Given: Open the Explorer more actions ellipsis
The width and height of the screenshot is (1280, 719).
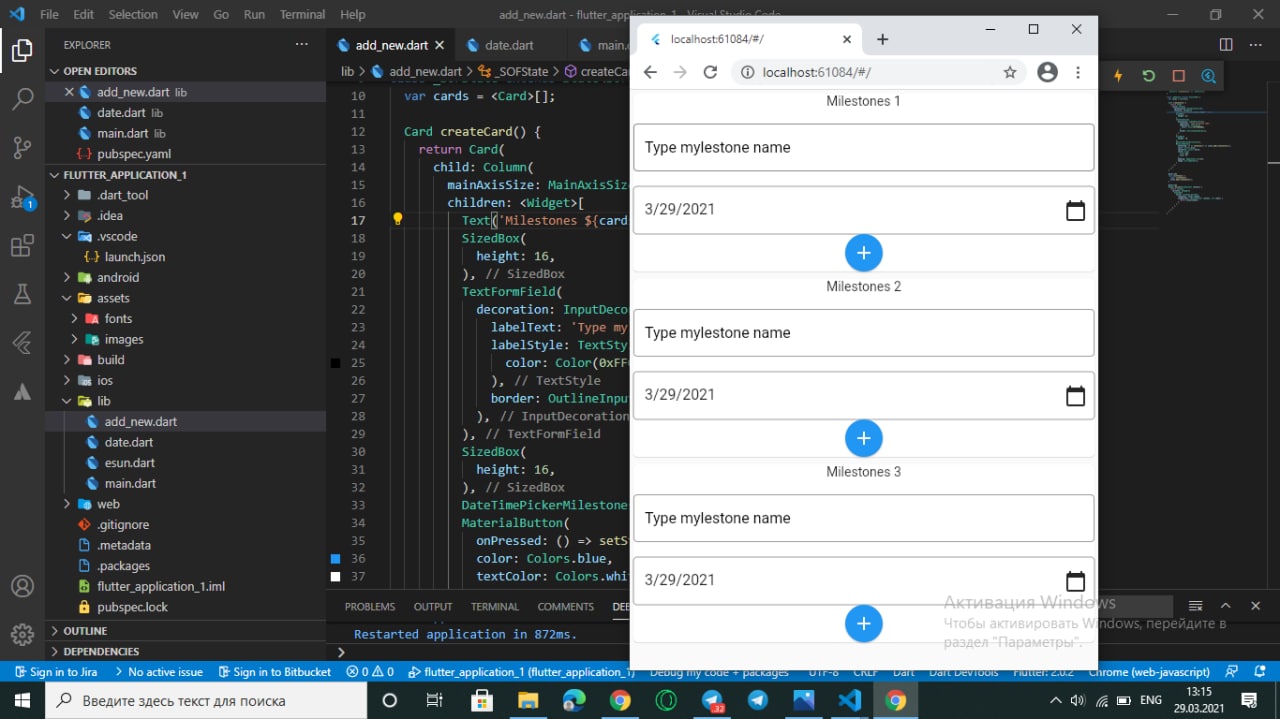Looking at the screenshot, I should click(x=302, y=45).
